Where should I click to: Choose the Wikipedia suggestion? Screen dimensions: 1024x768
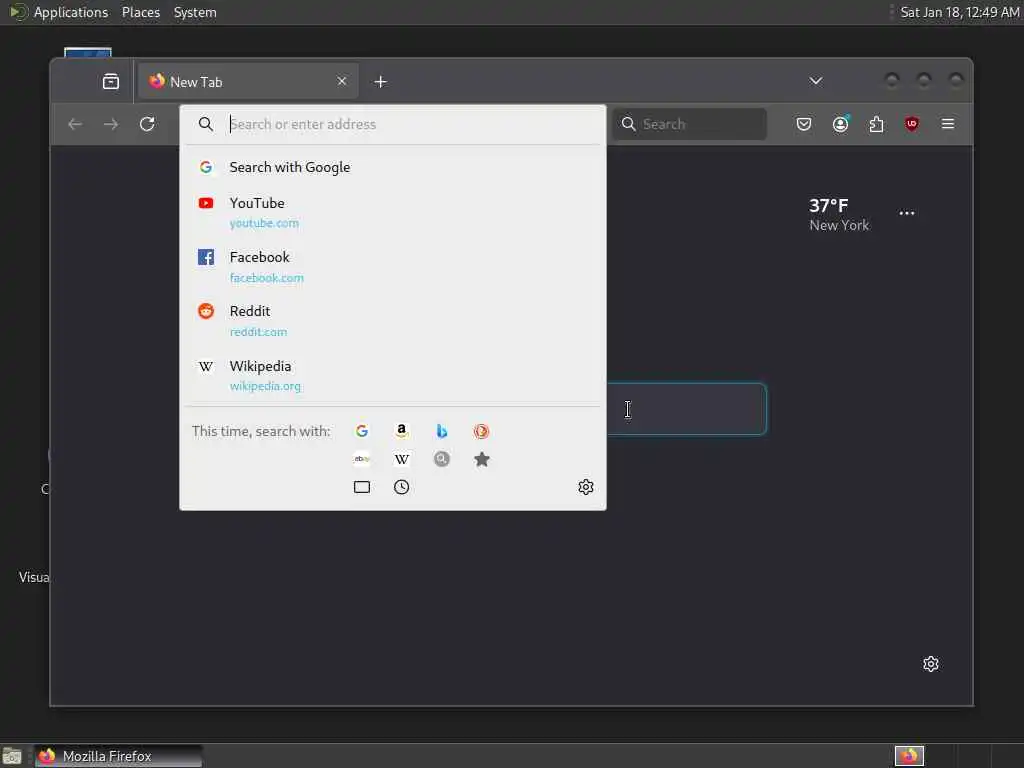click(393, 376)
